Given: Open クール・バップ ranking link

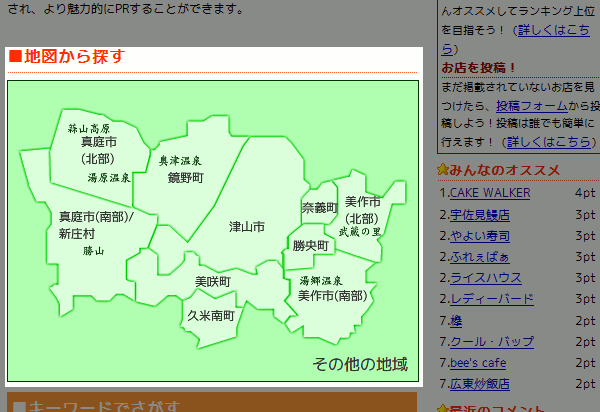Looking at the screenshot, I should pyautogui.click(x=492, y=341).
